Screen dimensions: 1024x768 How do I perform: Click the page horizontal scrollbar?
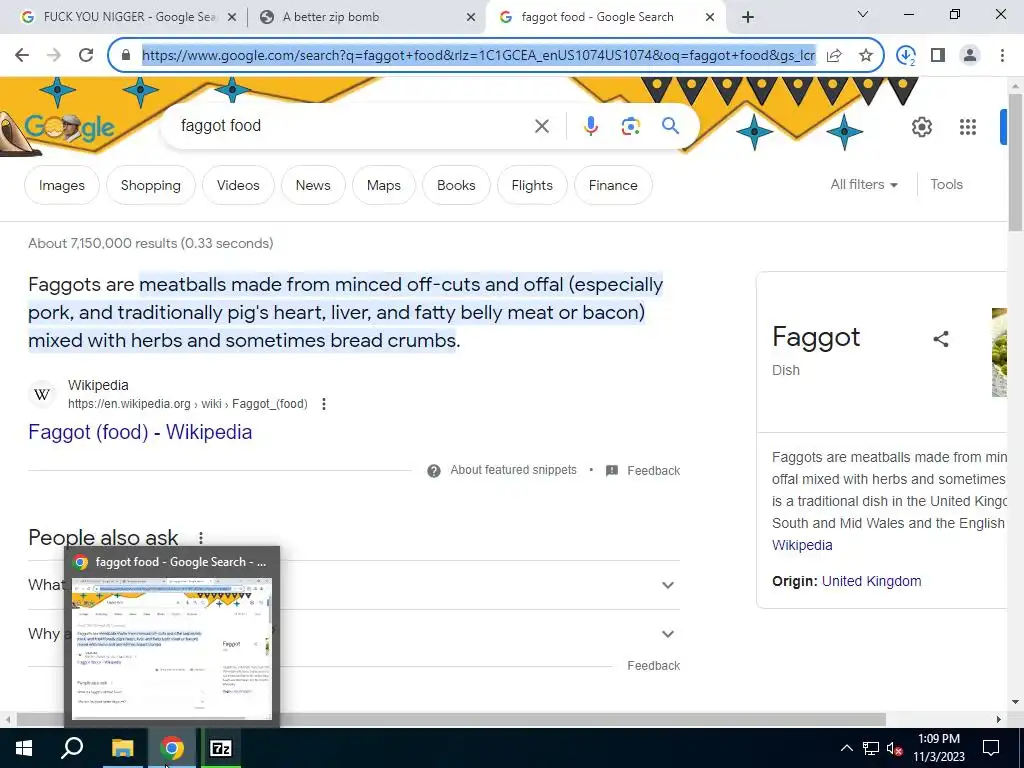point(451,719)
